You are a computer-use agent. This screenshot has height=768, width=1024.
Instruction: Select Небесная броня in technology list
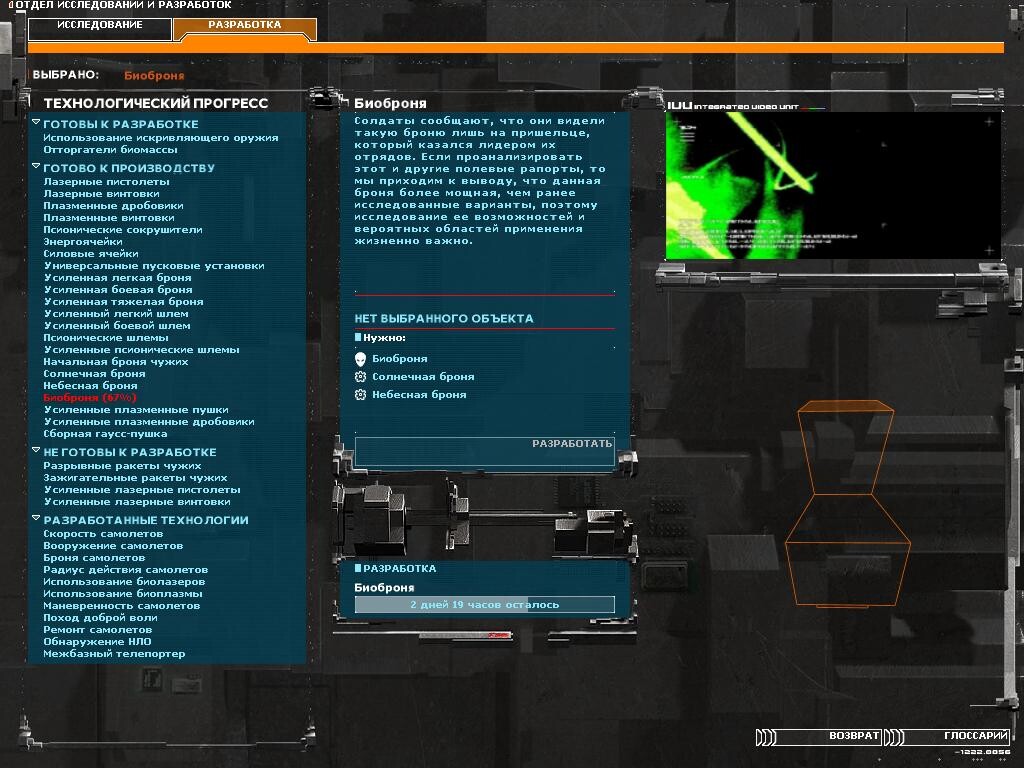click(90, 386)
